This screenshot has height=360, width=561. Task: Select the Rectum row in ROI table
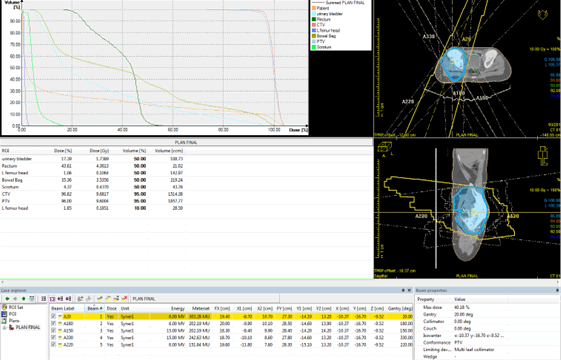[x=93, y=166]
